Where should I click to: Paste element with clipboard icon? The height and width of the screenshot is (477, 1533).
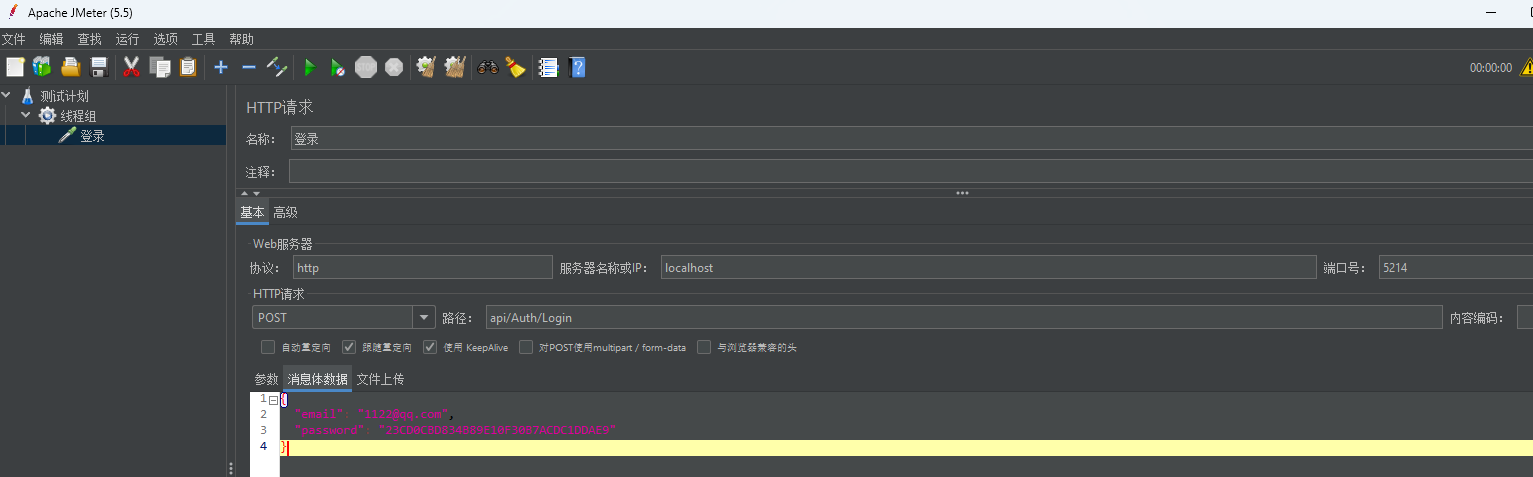point(188,67)
